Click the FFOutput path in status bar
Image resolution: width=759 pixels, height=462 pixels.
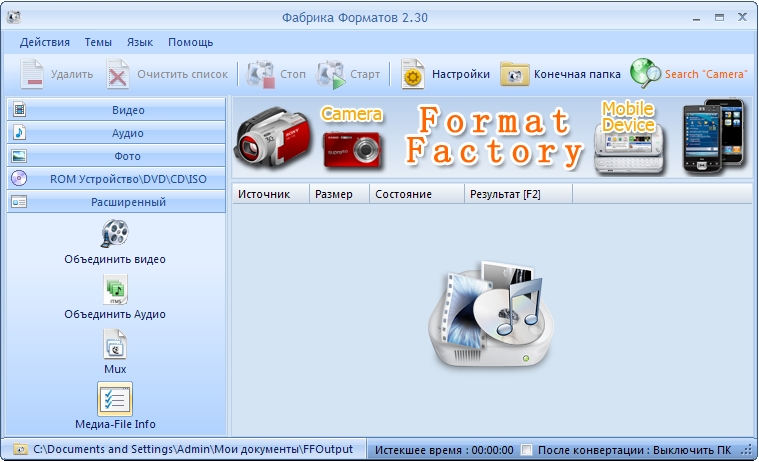coord(192,450)
